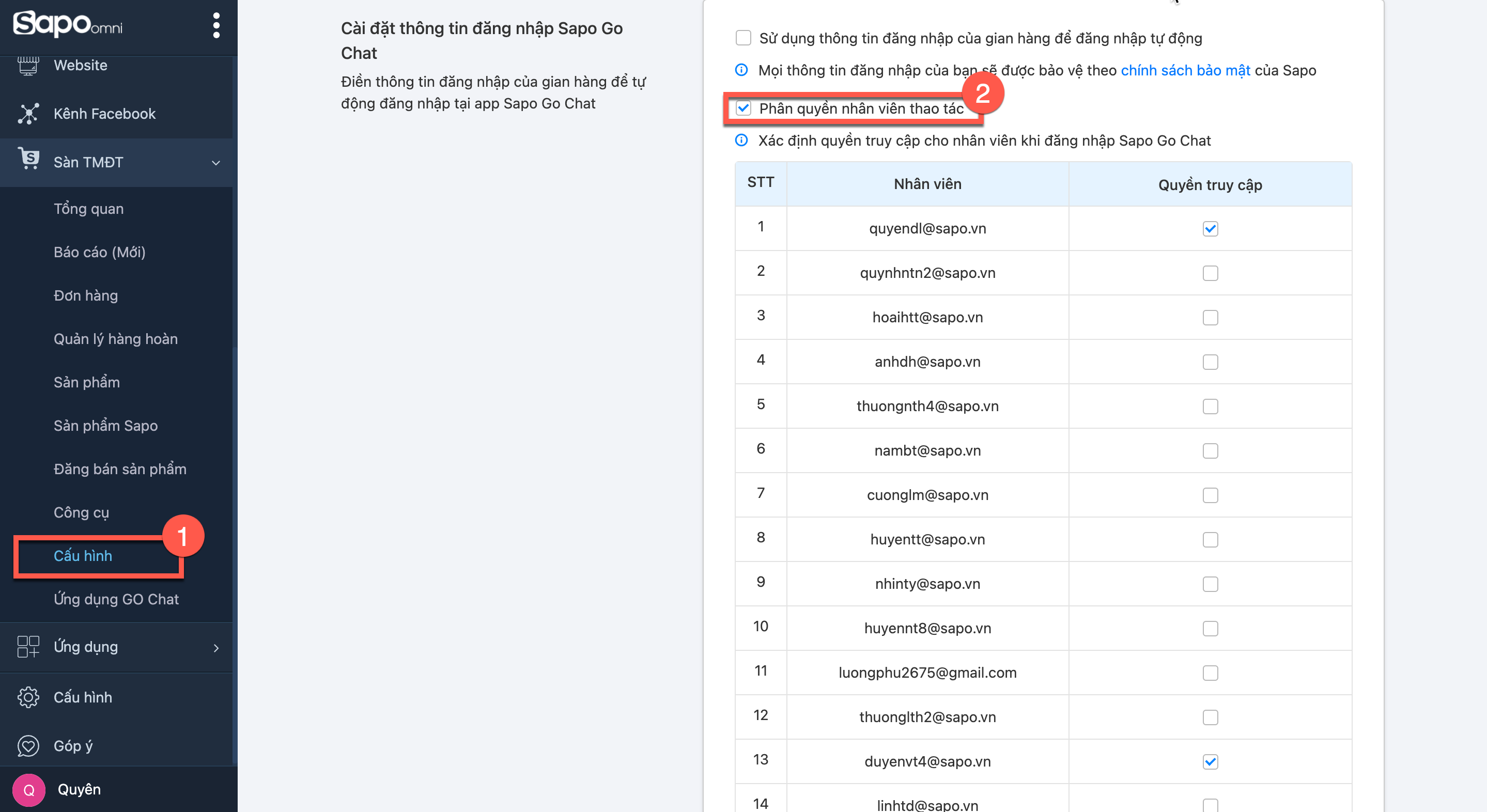Grant access to quynhntn2@sapo.vn

tap(1210, 273)
